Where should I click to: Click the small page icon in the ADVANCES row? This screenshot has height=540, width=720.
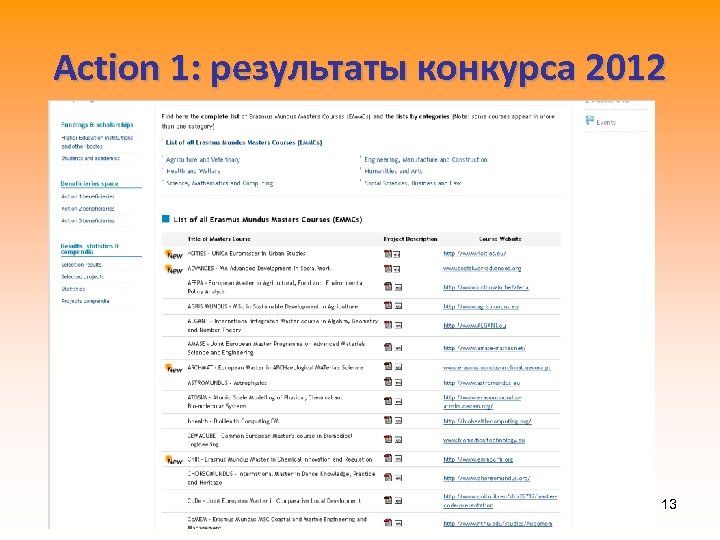click(x=397, y=270)
